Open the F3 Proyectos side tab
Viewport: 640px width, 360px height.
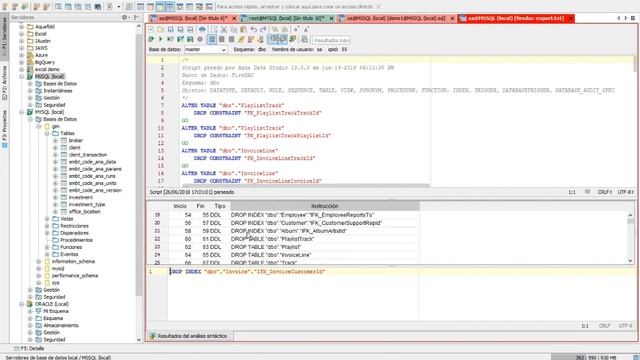click(x=4, y=129)
